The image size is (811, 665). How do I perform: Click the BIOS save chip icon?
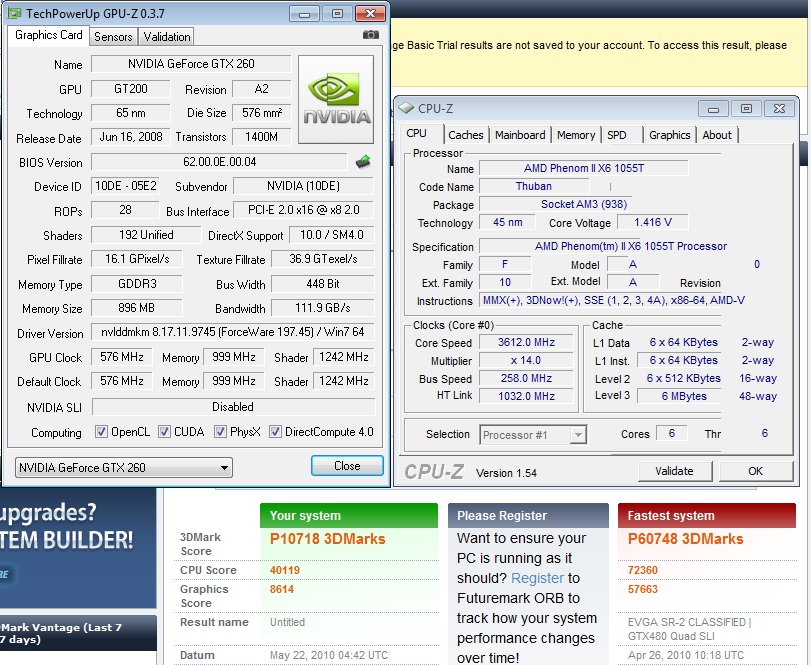coord(364,162)
